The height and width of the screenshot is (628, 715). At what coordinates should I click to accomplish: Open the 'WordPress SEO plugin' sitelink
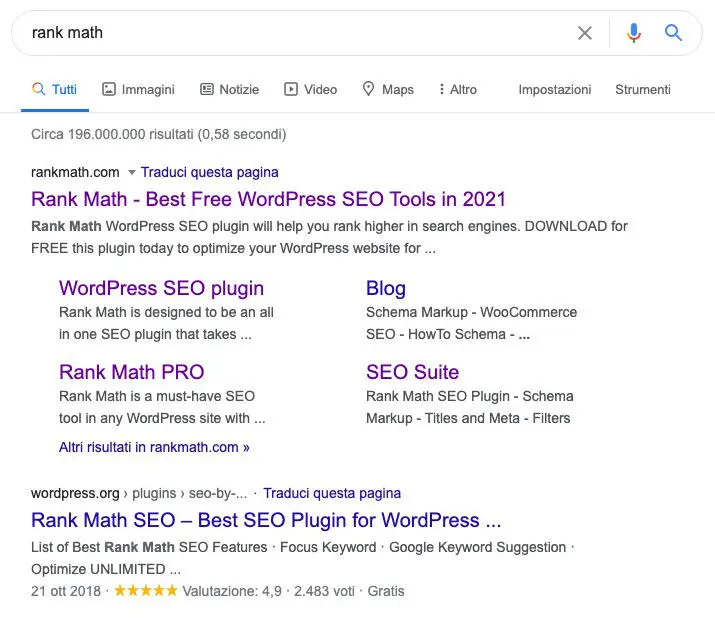pyautogui.click(x=161, y=288)
